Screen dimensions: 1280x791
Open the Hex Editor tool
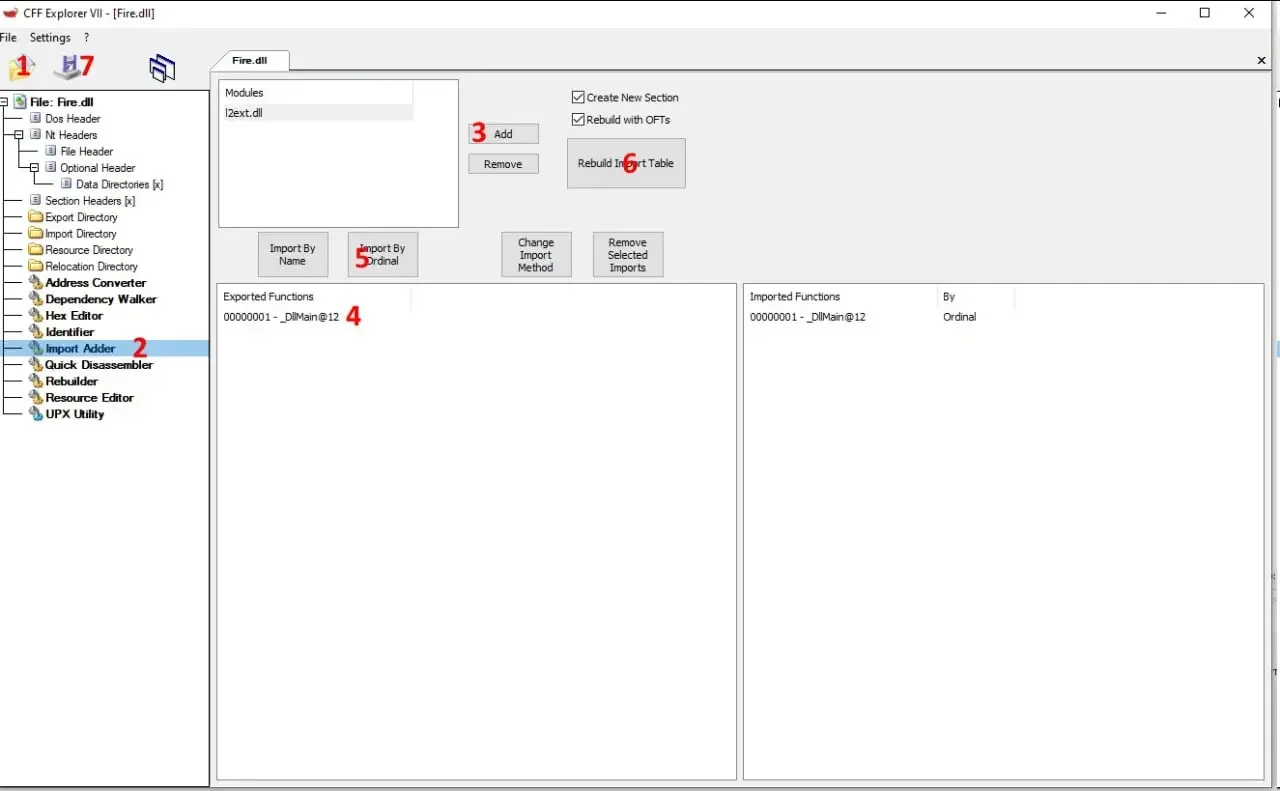74,316
